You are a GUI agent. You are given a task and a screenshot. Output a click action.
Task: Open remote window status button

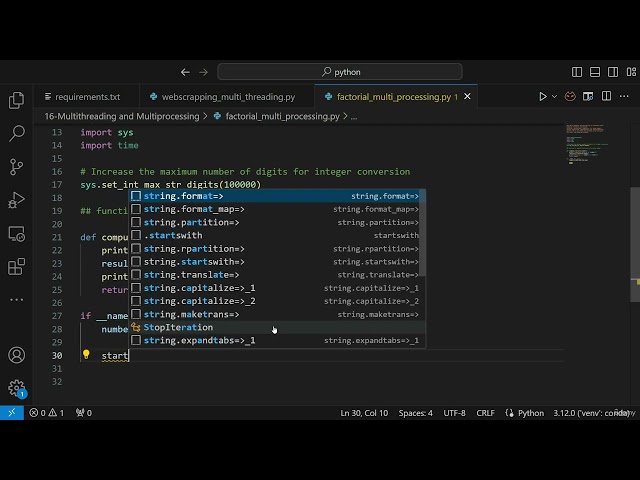(x=12, y=413)
